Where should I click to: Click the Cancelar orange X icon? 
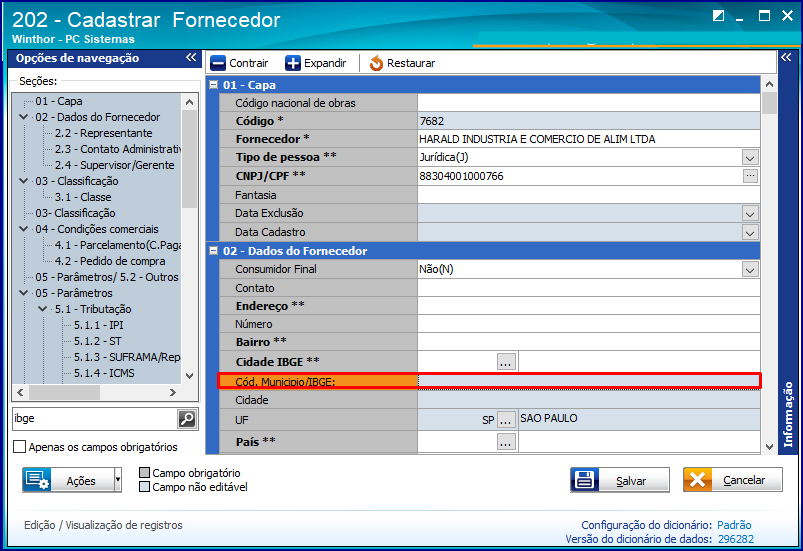coord(698,480)
